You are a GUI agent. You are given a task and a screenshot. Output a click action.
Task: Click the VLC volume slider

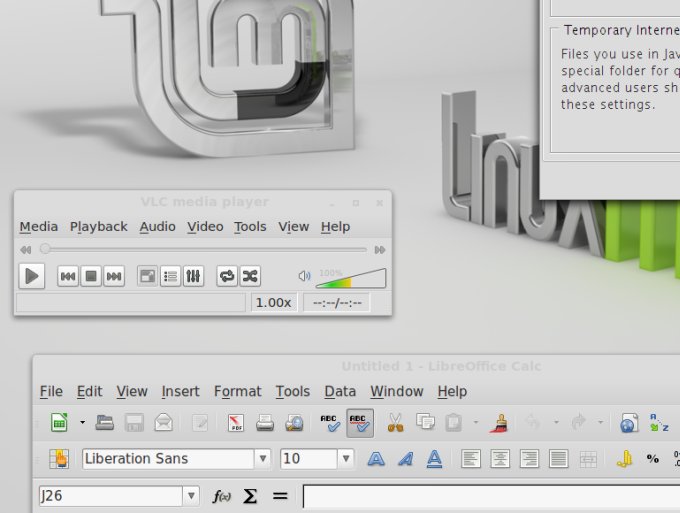[351, 279]
